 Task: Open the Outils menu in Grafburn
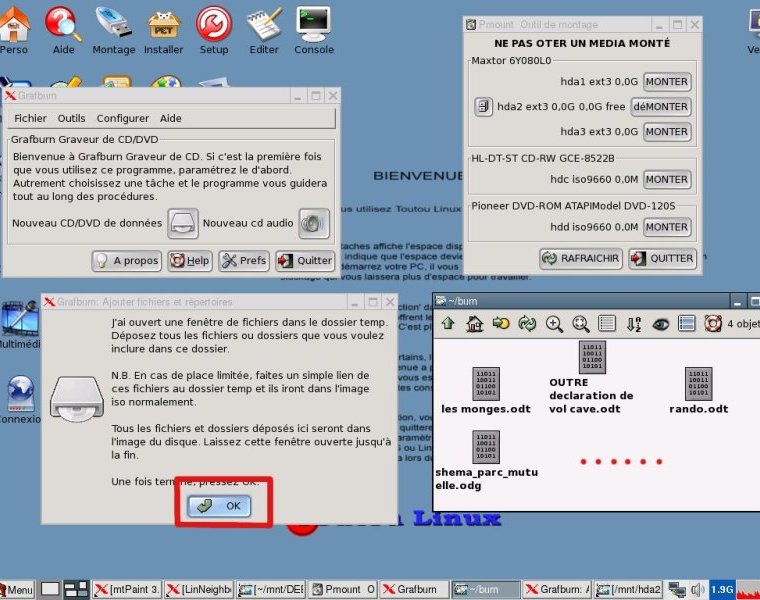[x=71, y=118]
